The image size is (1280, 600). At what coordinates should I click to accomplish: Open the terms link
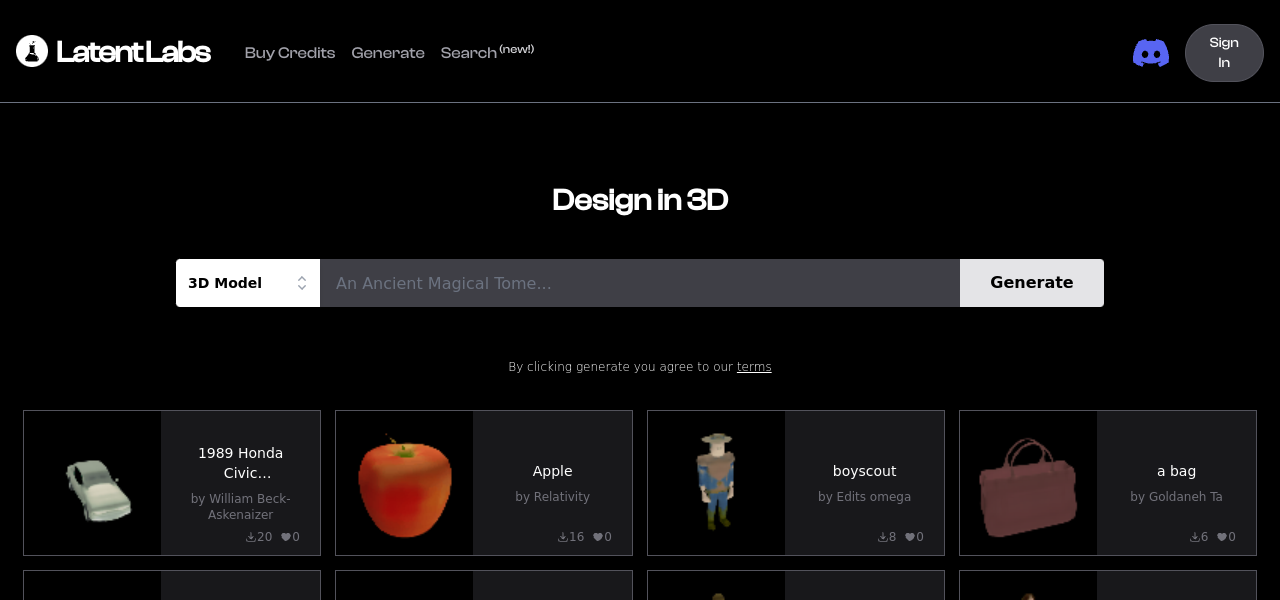point(754,367)
